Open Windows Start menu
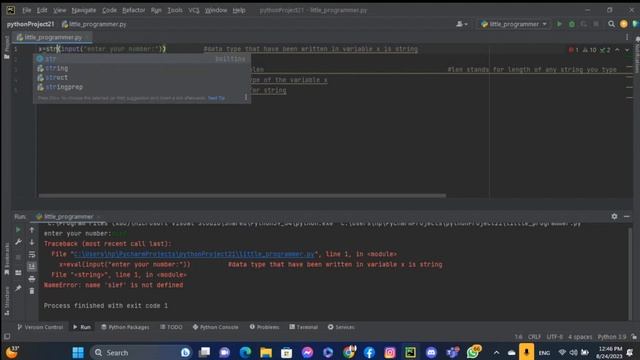 (x=78, y=352)
